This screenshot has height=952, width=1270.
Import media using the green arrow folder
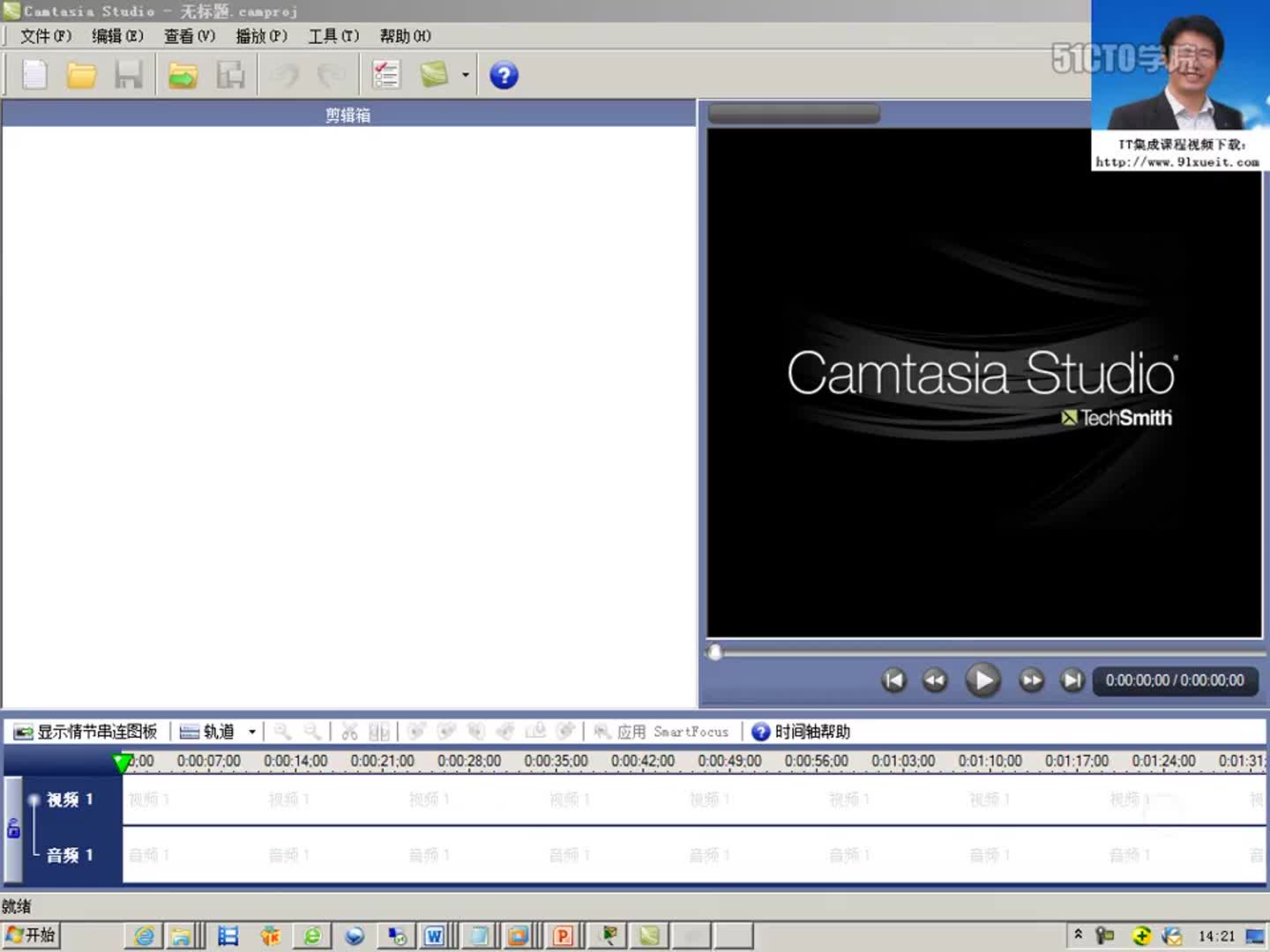click(x=183, y=75)
